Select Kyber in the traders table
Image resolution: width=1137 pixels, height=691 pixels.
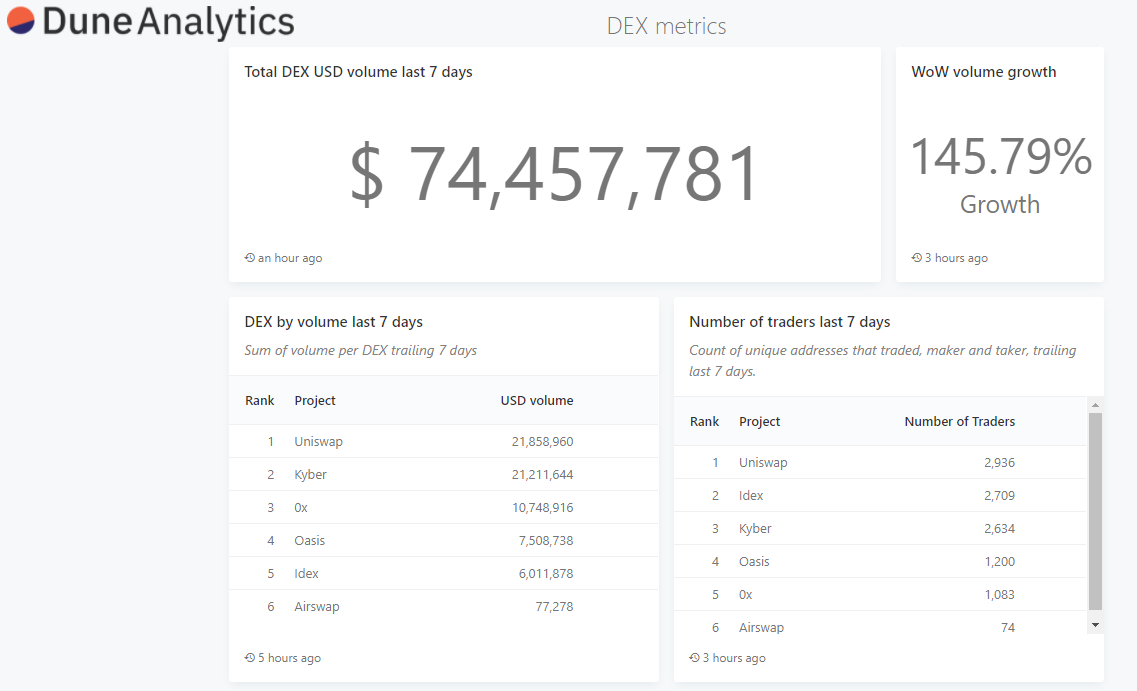click(755, 528)
